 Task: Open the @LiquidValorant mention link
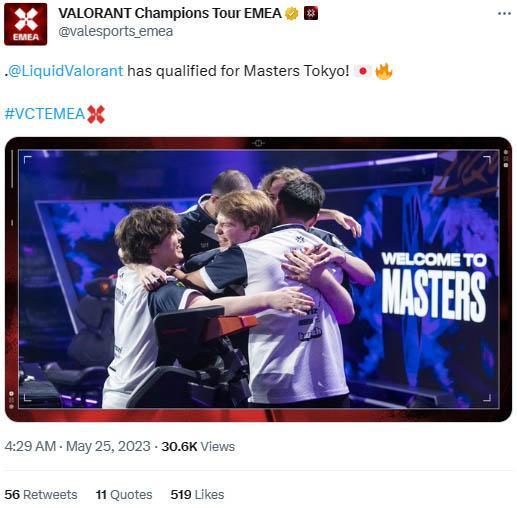point(65,71)
